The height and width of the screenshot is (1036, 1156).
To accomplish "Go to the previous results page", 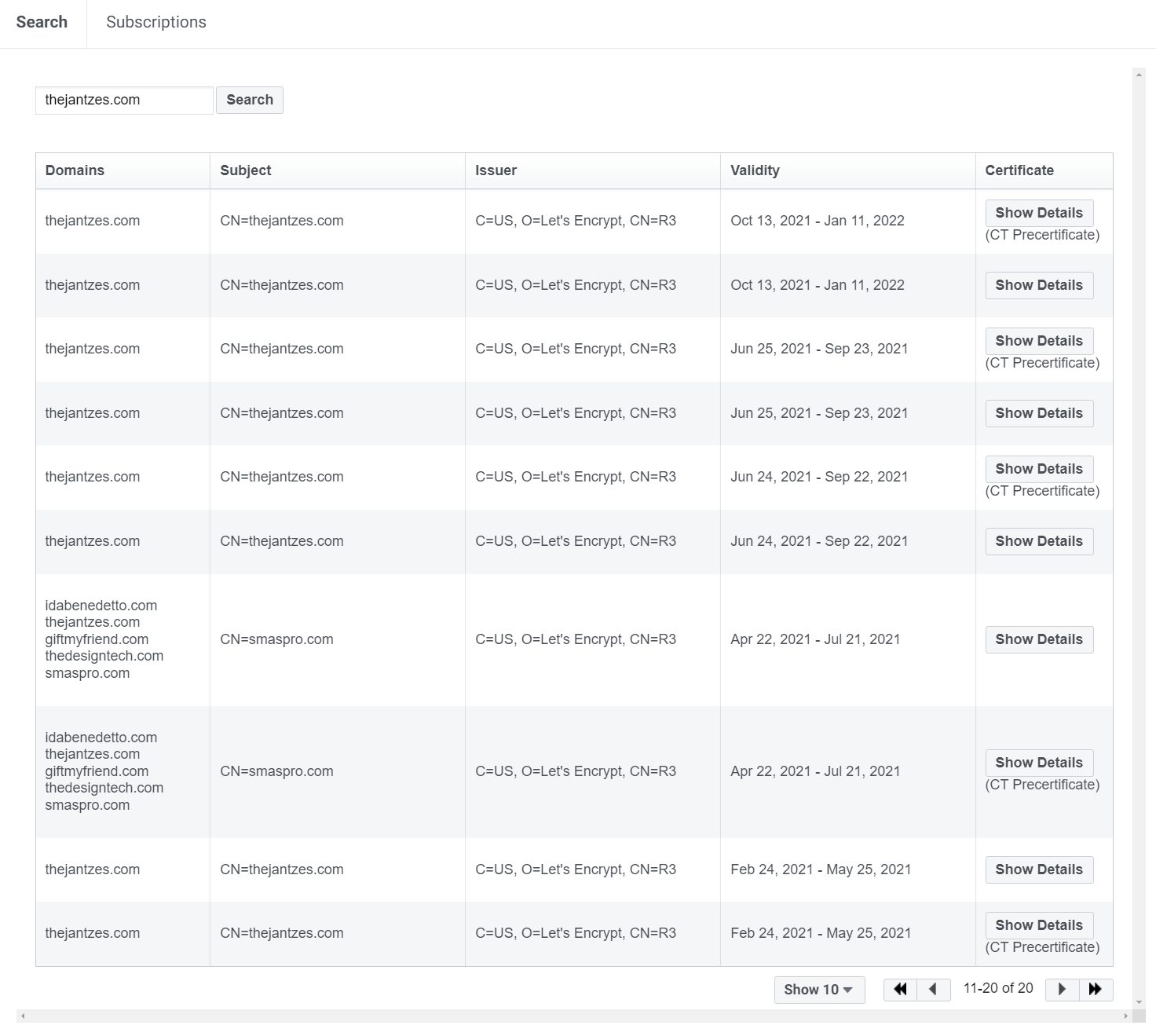I will (x=934, y=989).
